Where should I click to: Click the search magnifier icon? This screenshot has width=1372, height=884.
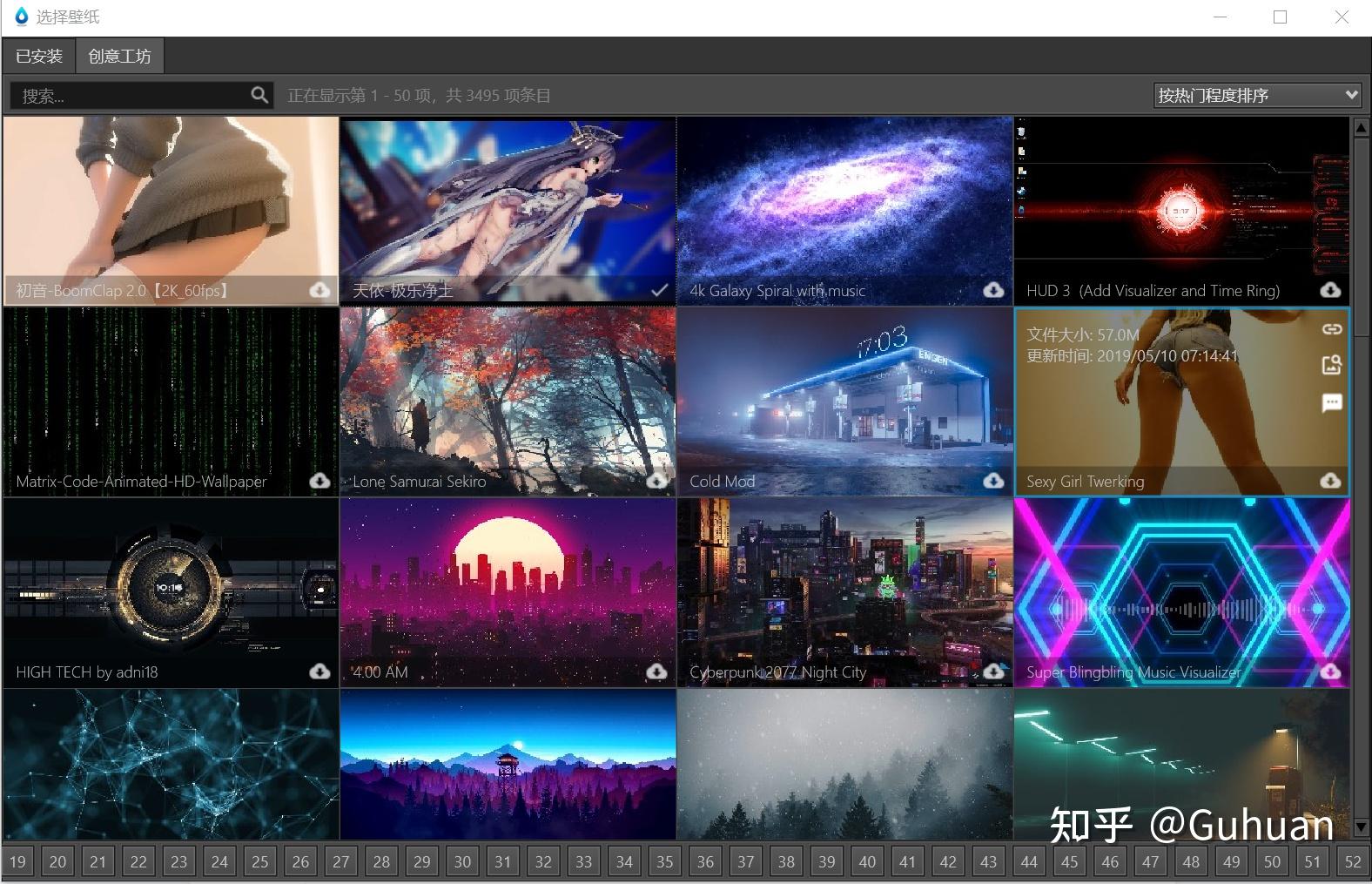(259, 95)
